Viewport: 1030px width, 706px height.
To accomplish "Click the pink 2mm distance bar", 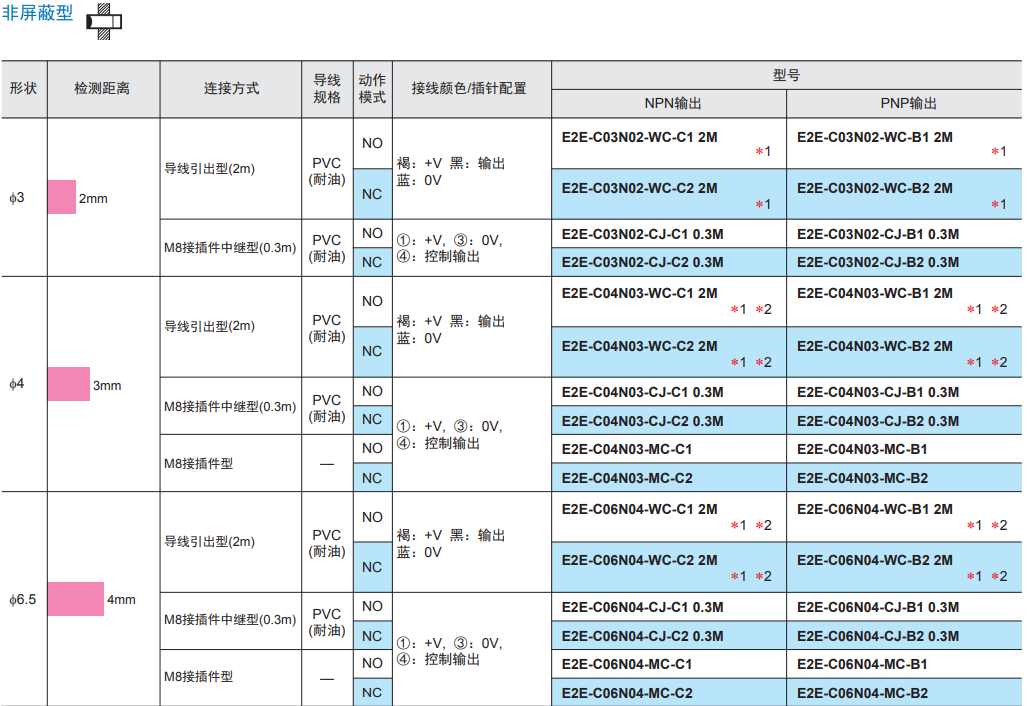I will click(x=62, y=197).
